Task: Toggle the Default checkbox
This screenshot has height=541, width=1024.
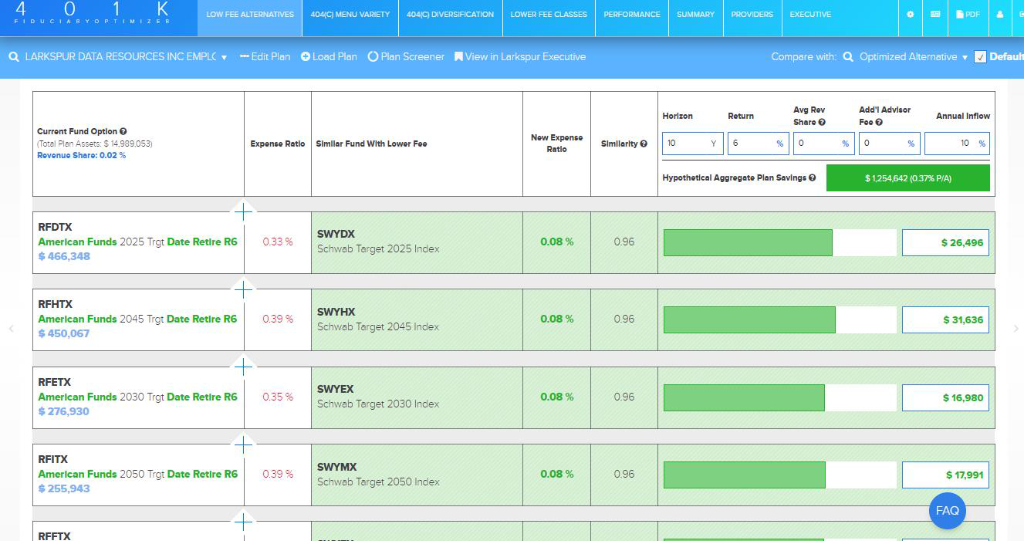Action: point(980,57)
